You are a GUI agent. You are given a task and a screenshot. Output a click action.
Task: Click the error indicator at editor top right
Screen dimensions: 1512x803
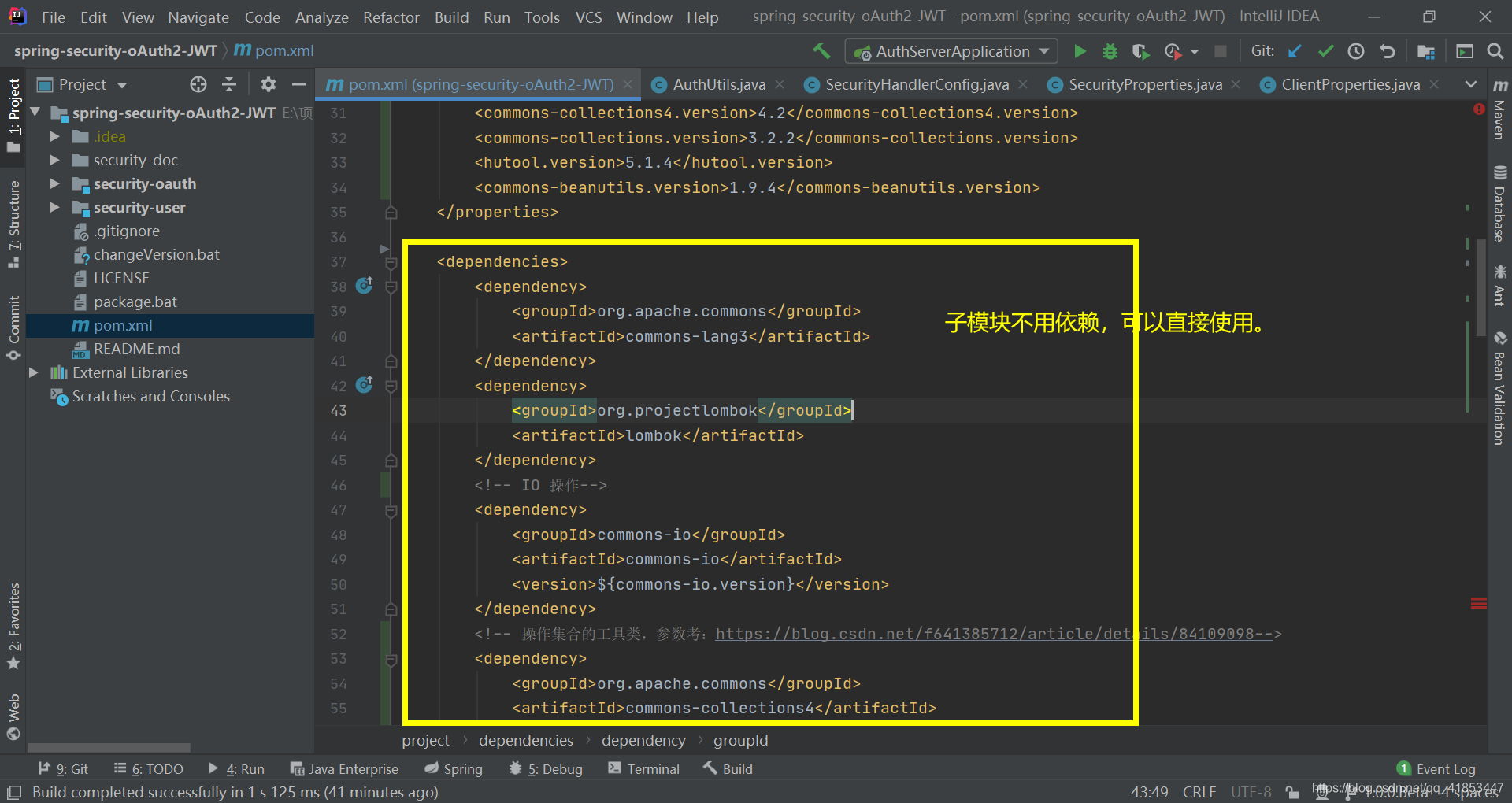(1479, 109)
